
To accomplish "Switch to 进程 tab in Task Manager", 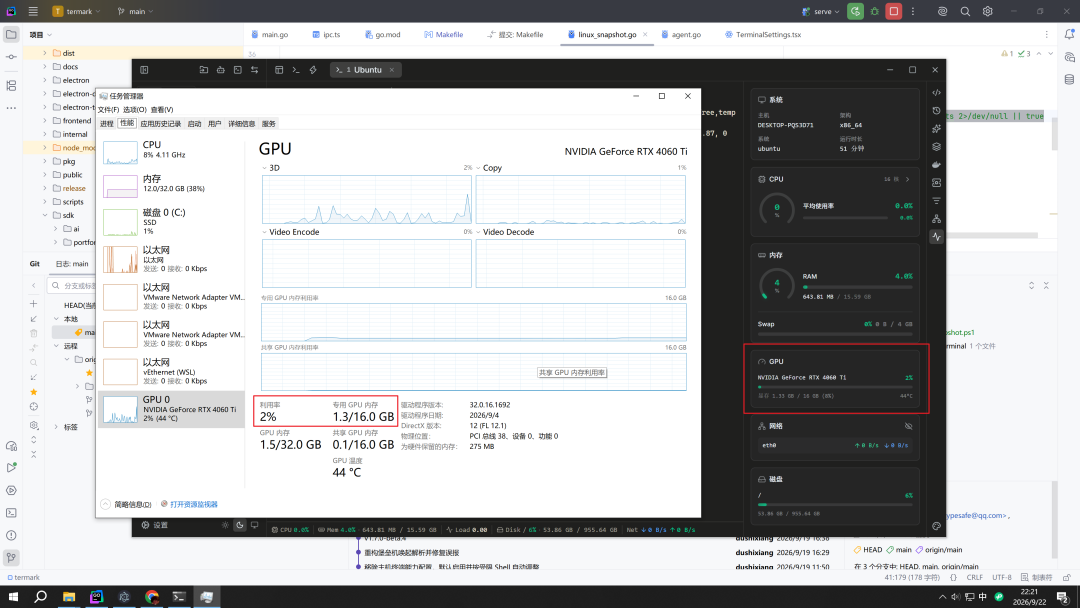I will (x=107, y=124).
